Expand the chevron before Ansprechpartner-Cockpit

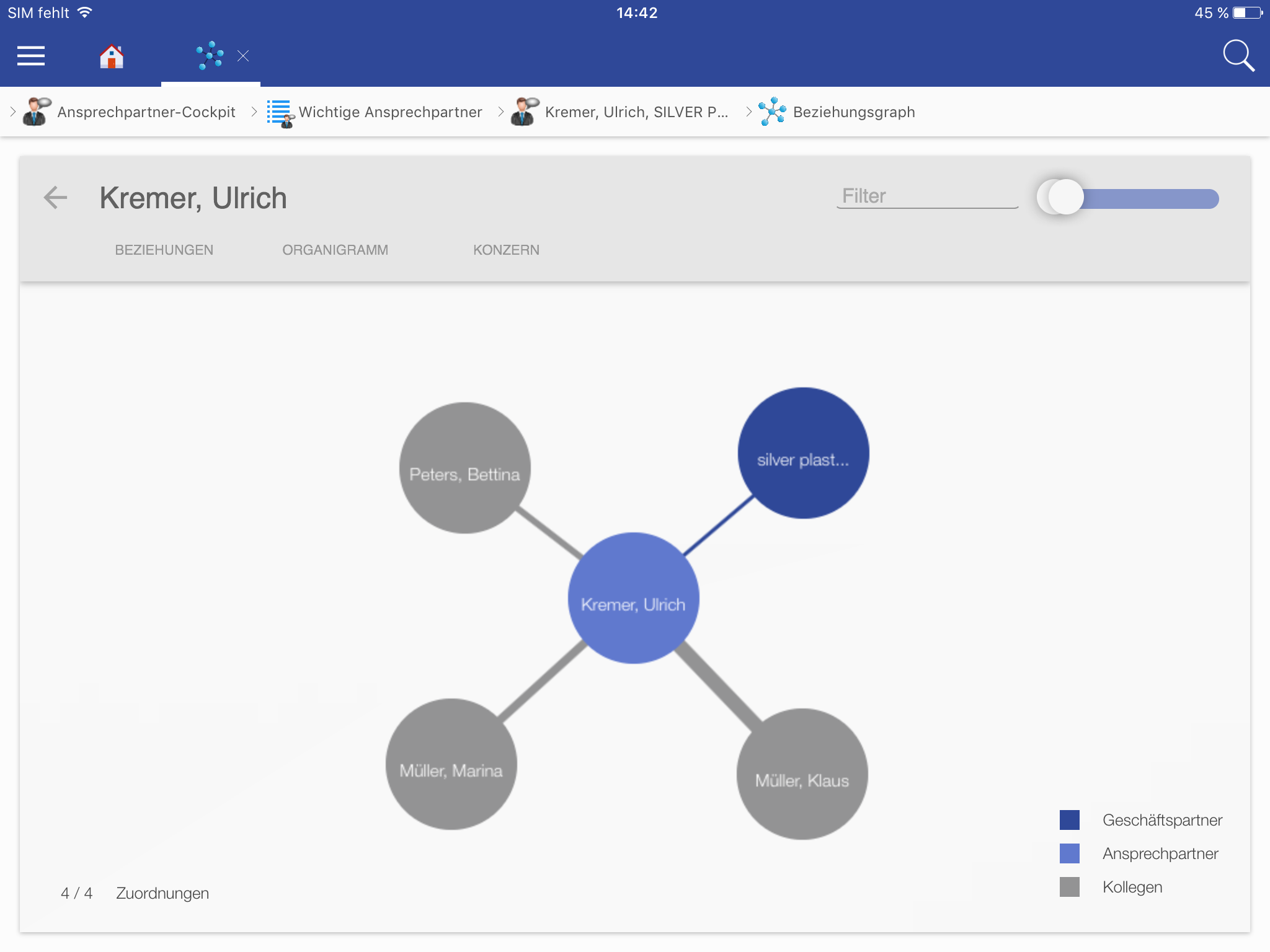point(12,112)
